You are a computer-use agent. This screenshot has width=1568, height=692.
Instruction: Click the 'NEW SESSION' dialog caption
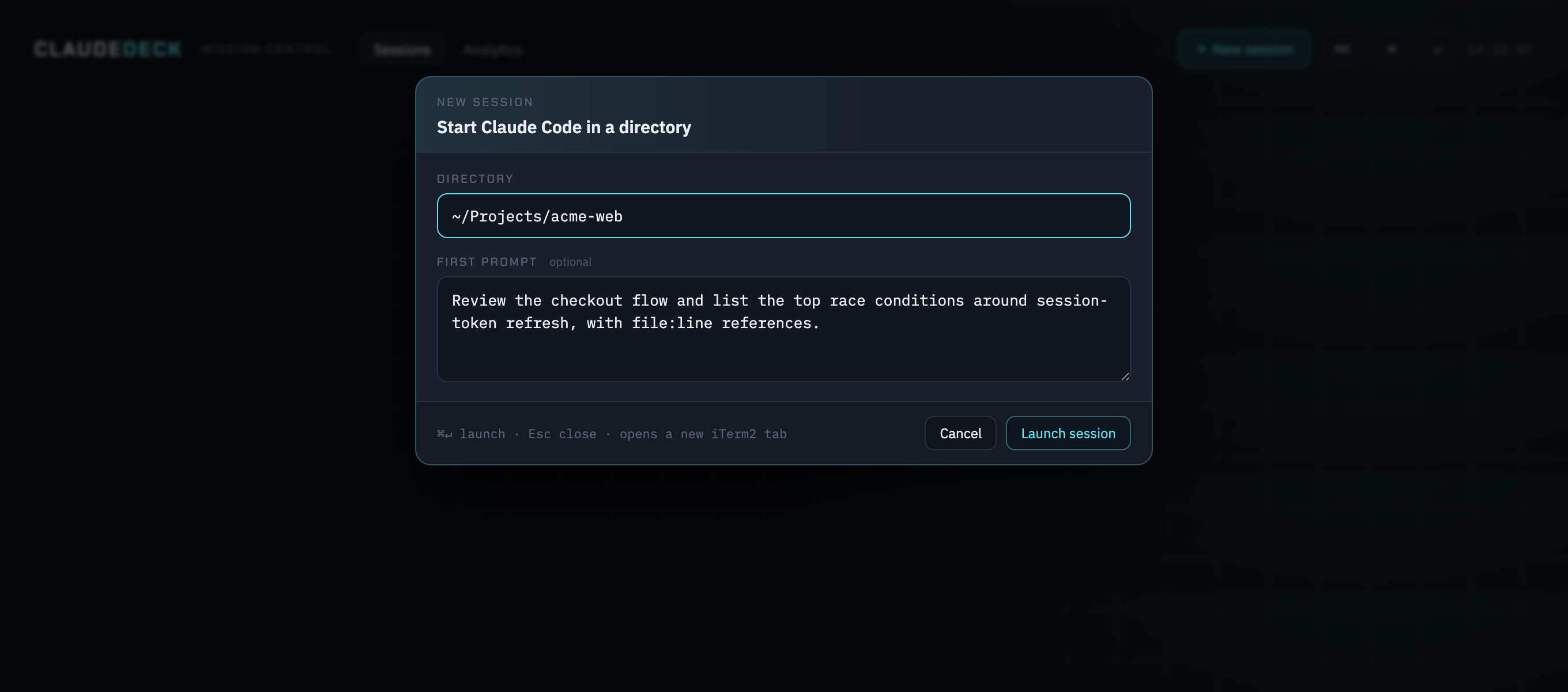coord(485,102)
